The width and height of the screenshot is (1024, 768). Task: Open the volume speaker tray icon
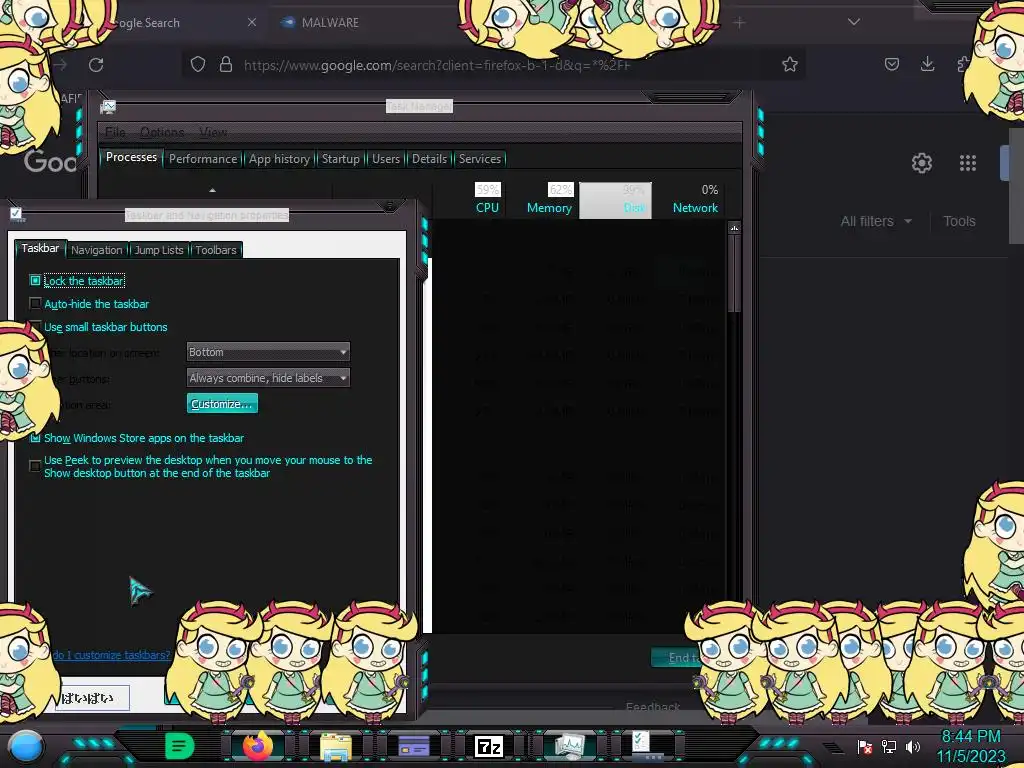913,746
